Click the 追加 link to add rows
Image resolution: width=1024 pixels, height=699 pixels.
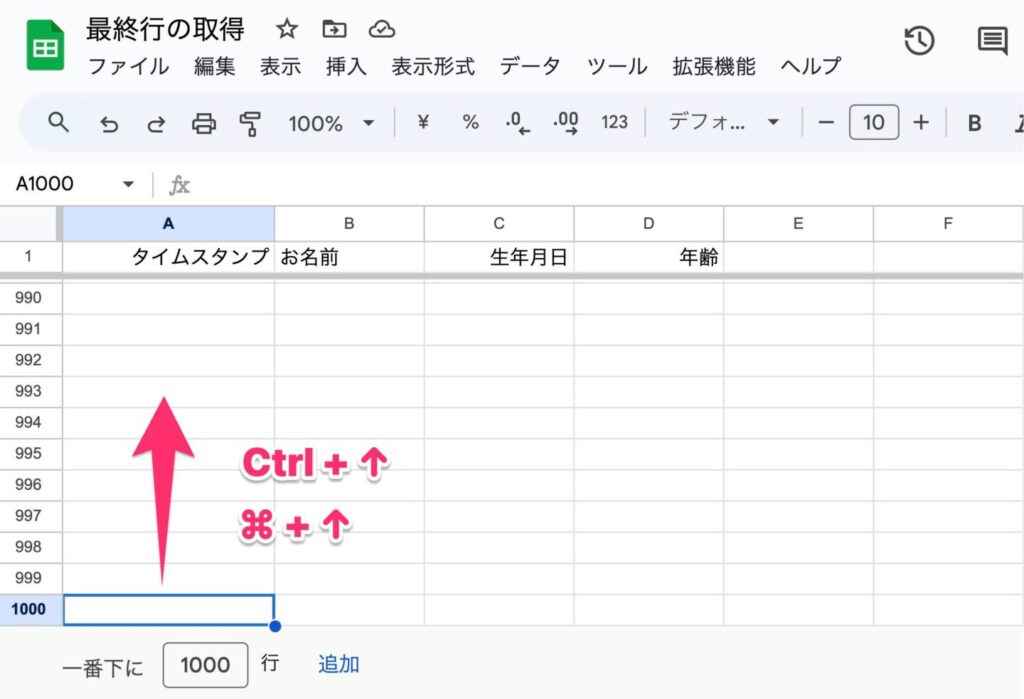[338, 664]
